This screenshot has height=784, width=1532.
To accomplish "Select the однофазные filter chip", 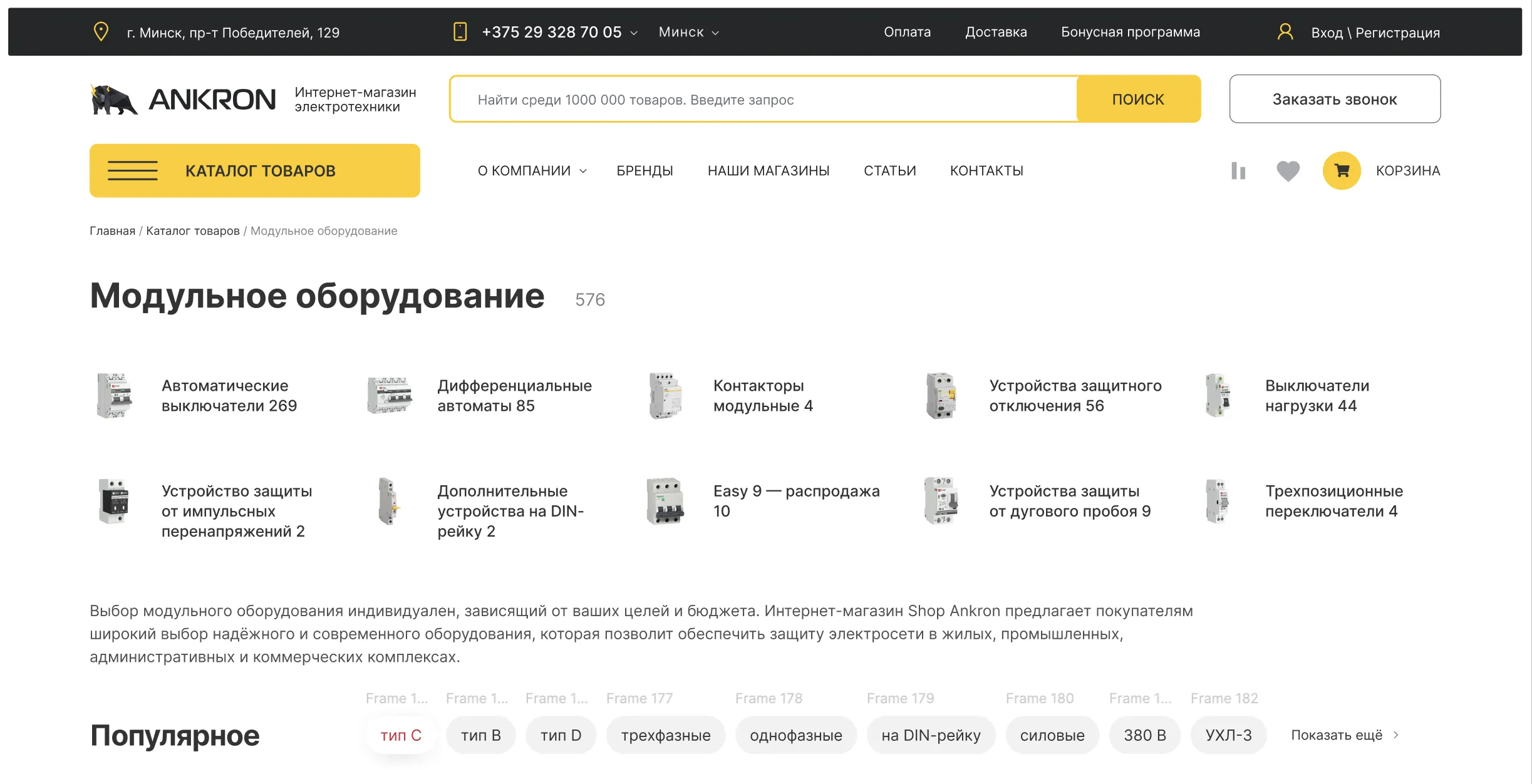I will click(x=796, y=735).
